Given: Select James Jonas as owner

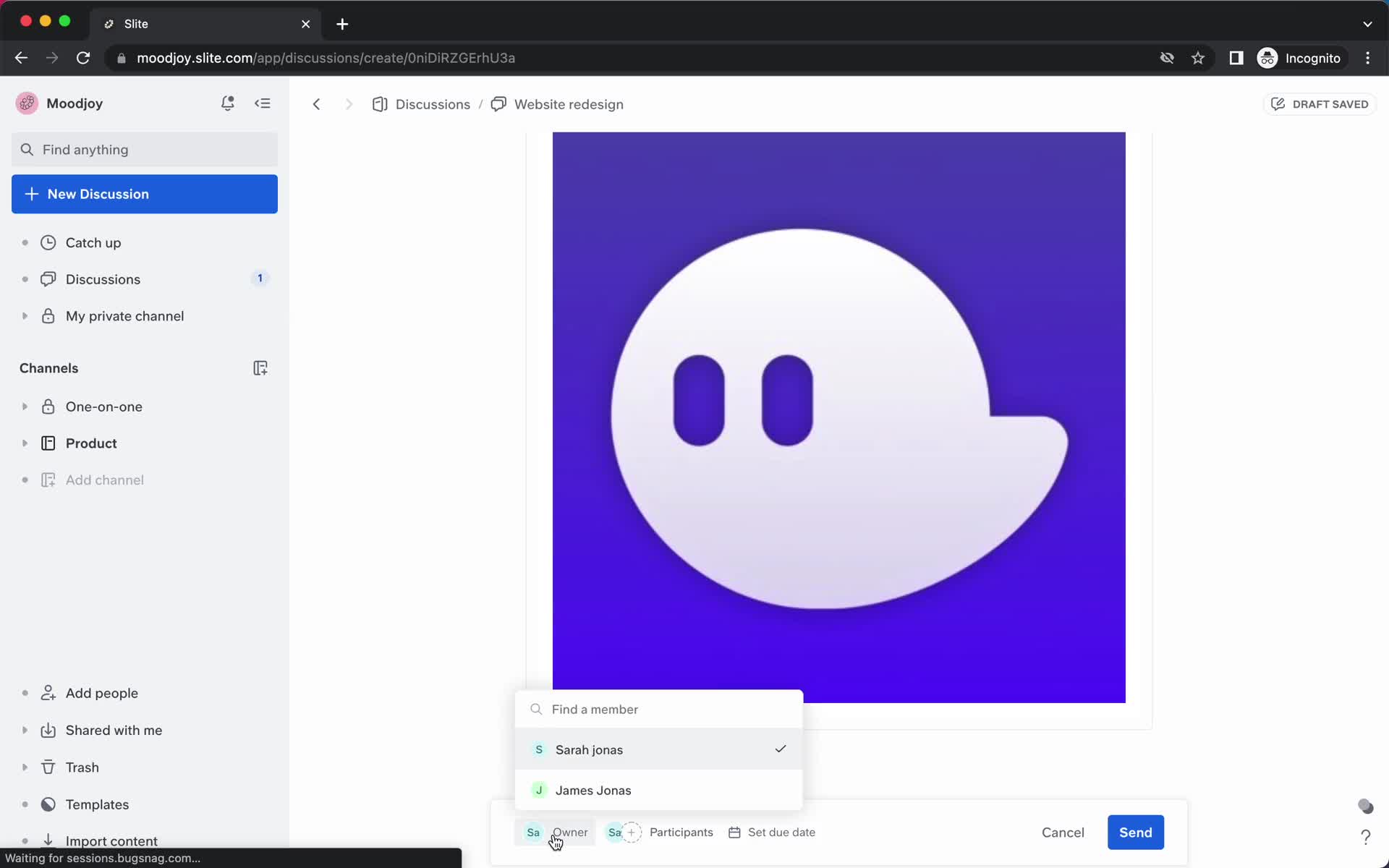Looking at the screenshot, I should tap(658, 790).
